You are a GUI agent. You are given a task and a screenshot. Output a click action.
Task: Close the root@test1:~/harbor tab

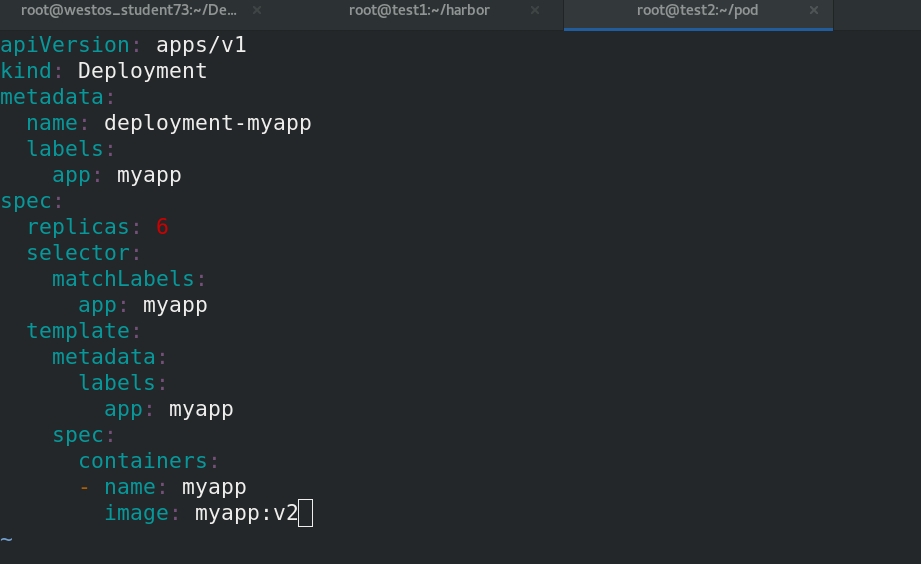click(535, 10)
